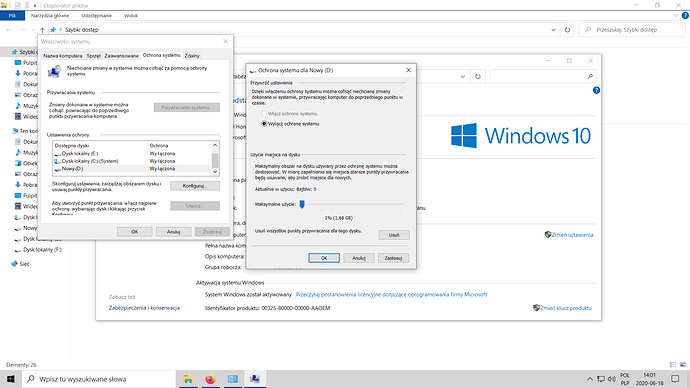This screenshot has height=388, width=690.
Task: Expand Explorer address bar history dropdown
Action: [x=553, y=30]
